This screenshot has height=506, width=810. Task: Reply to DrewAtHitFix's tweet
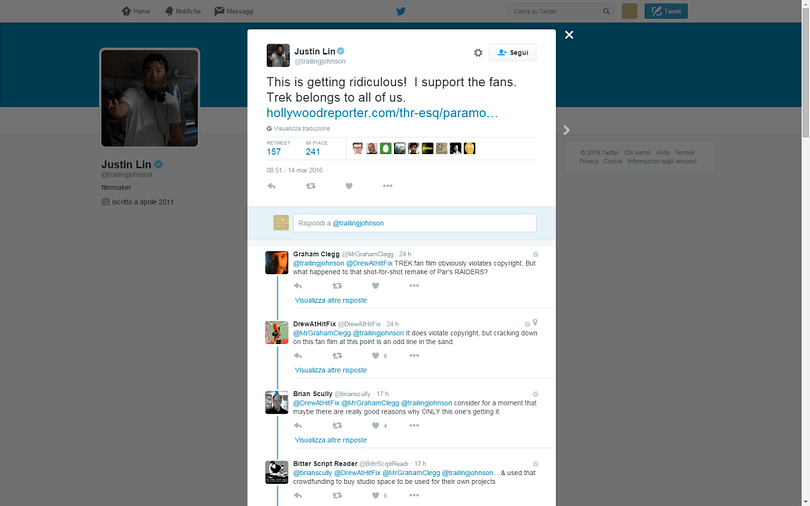298,356
